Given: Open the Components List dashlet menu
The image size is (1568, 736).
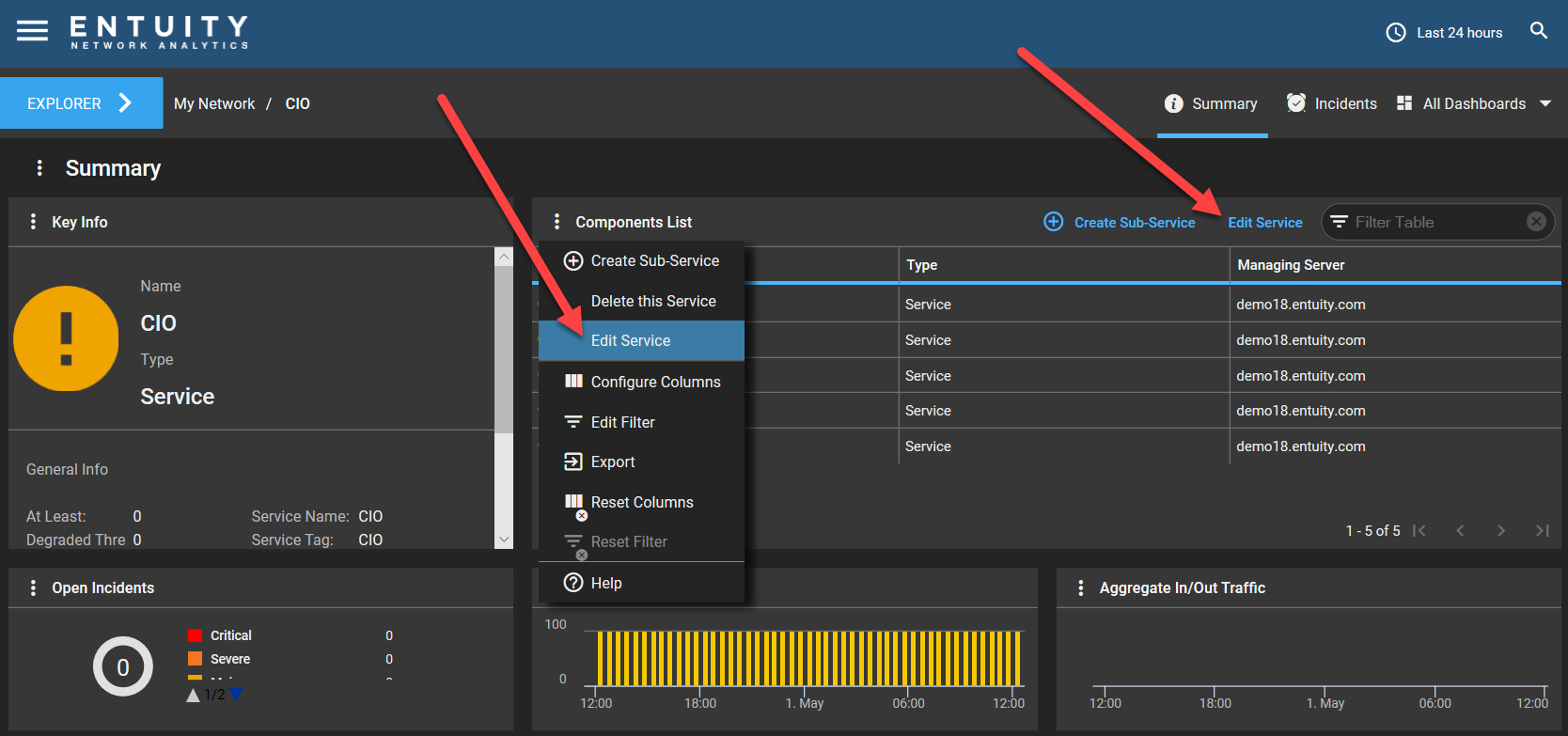Looking at the screenshot, I should point(557,222).
